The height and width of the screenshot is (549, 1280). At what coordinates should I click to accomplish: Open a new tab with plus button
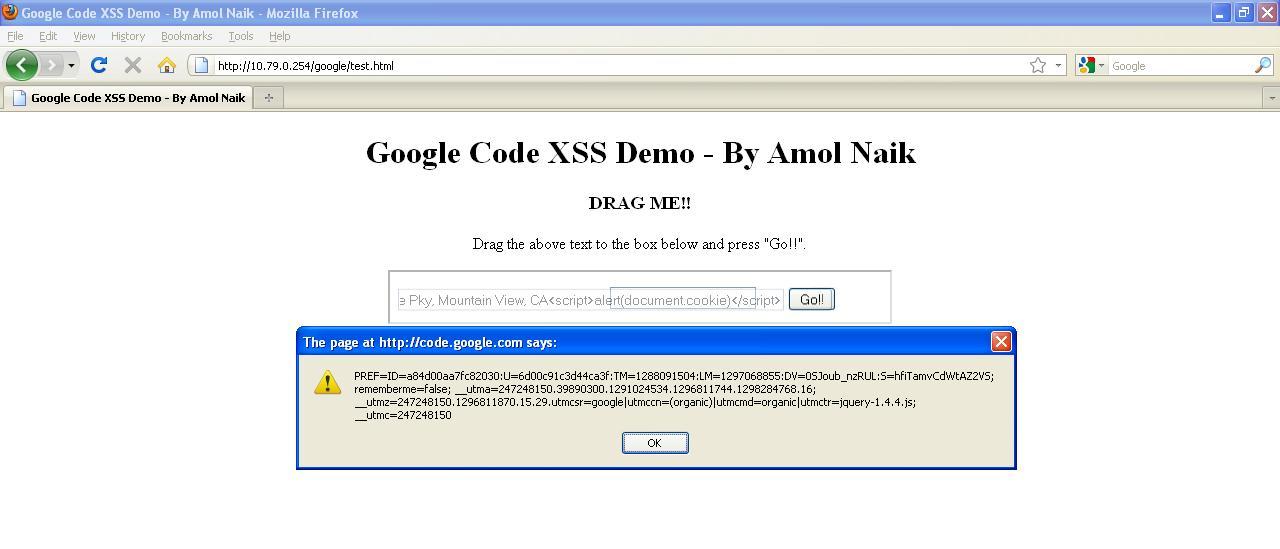pos(268,97)
